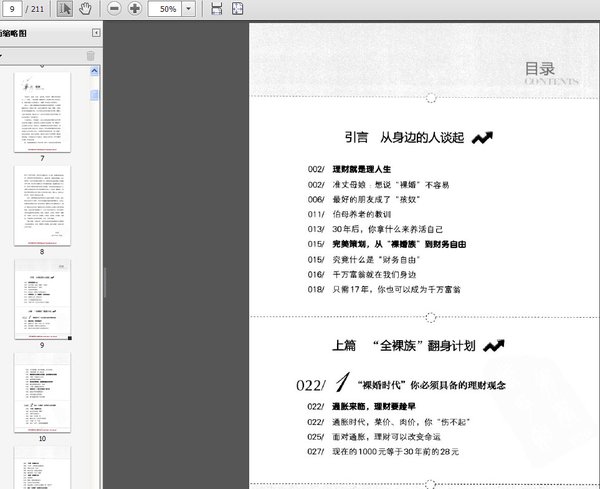The image size is (600, 489).
Task: Click the Select tool arrow icon
Action: point(65,8)
